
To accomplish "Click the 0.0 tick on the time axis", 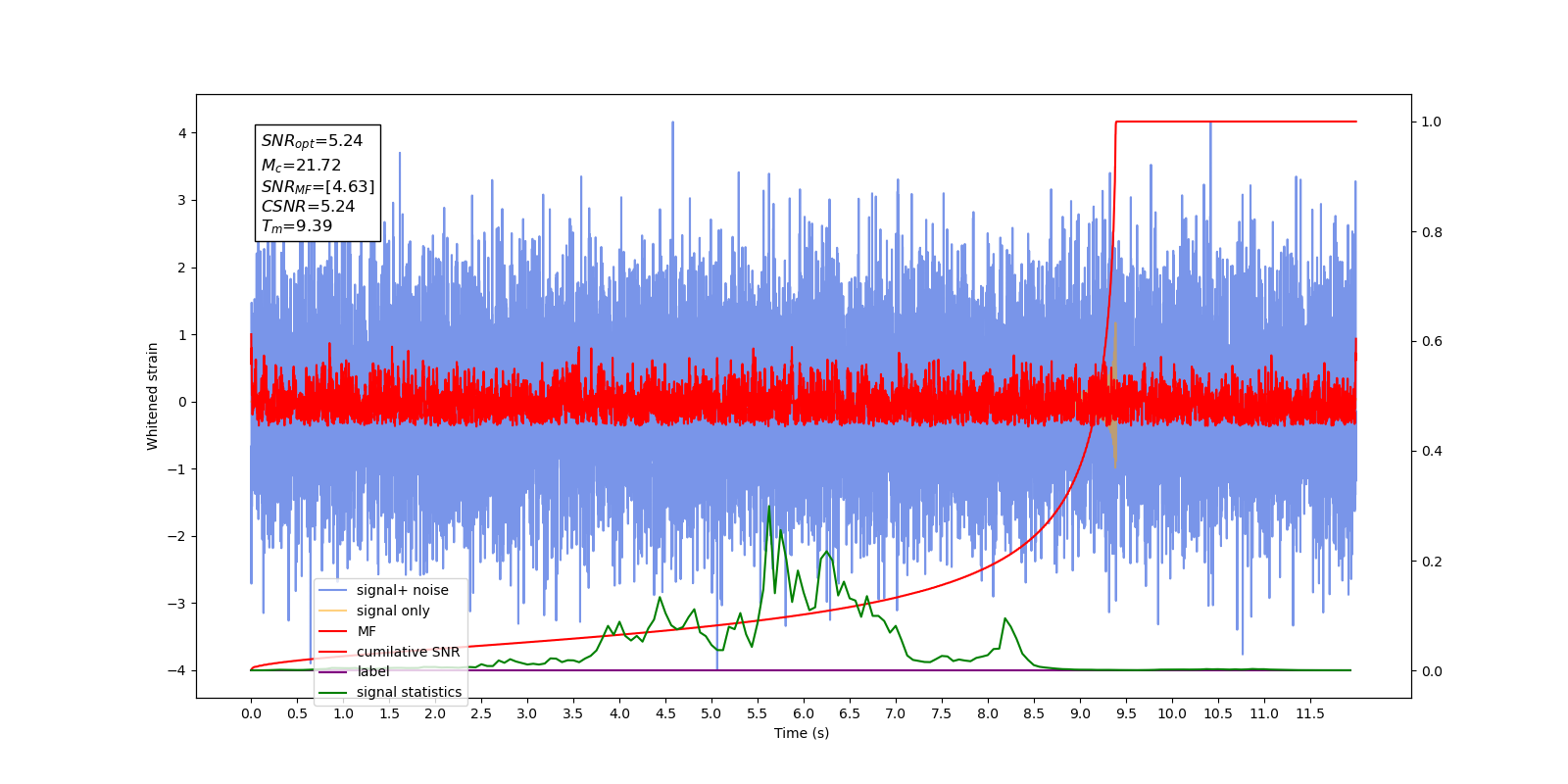I will point(251,713).
